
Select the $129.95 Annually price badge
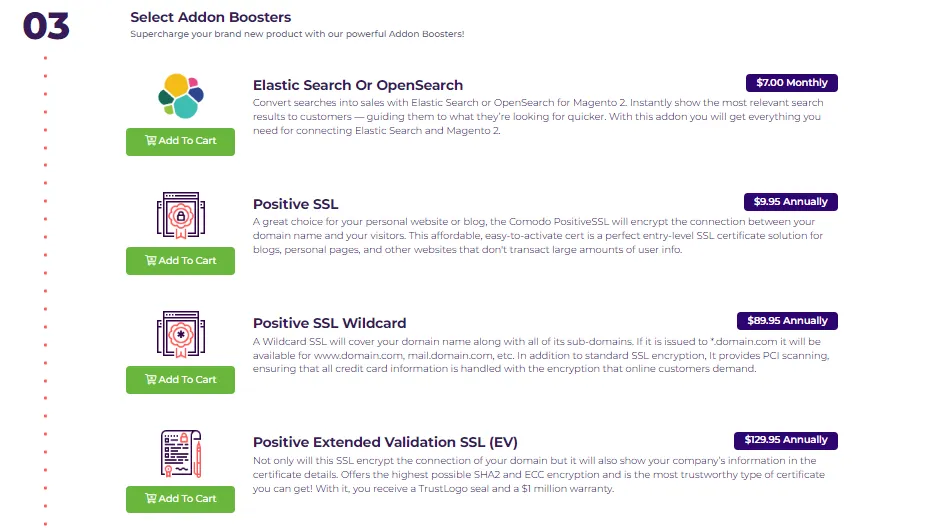point(785,440)
